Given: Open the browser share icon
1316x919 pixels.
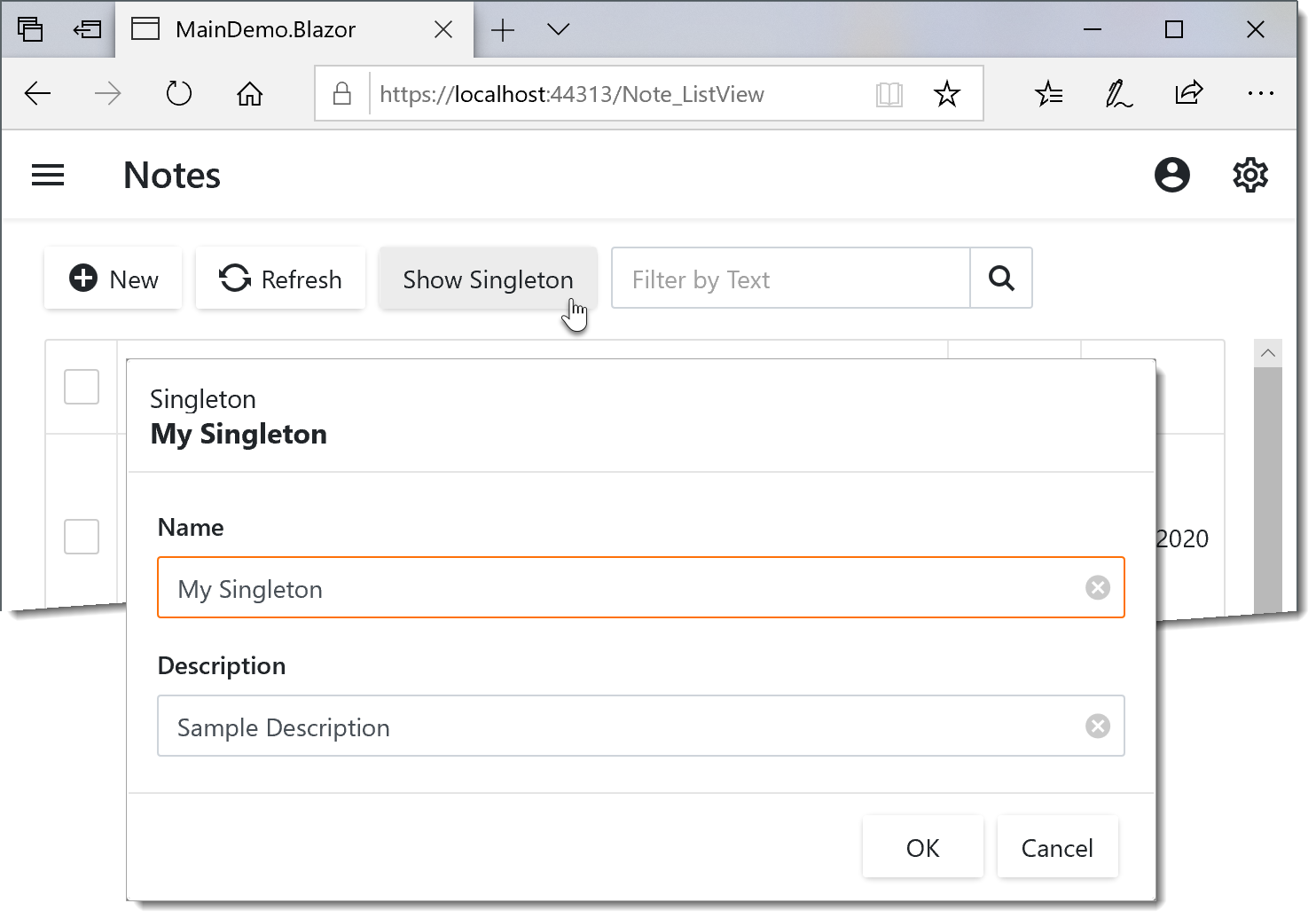Looking at the screenshot, I should [1188, 93].
